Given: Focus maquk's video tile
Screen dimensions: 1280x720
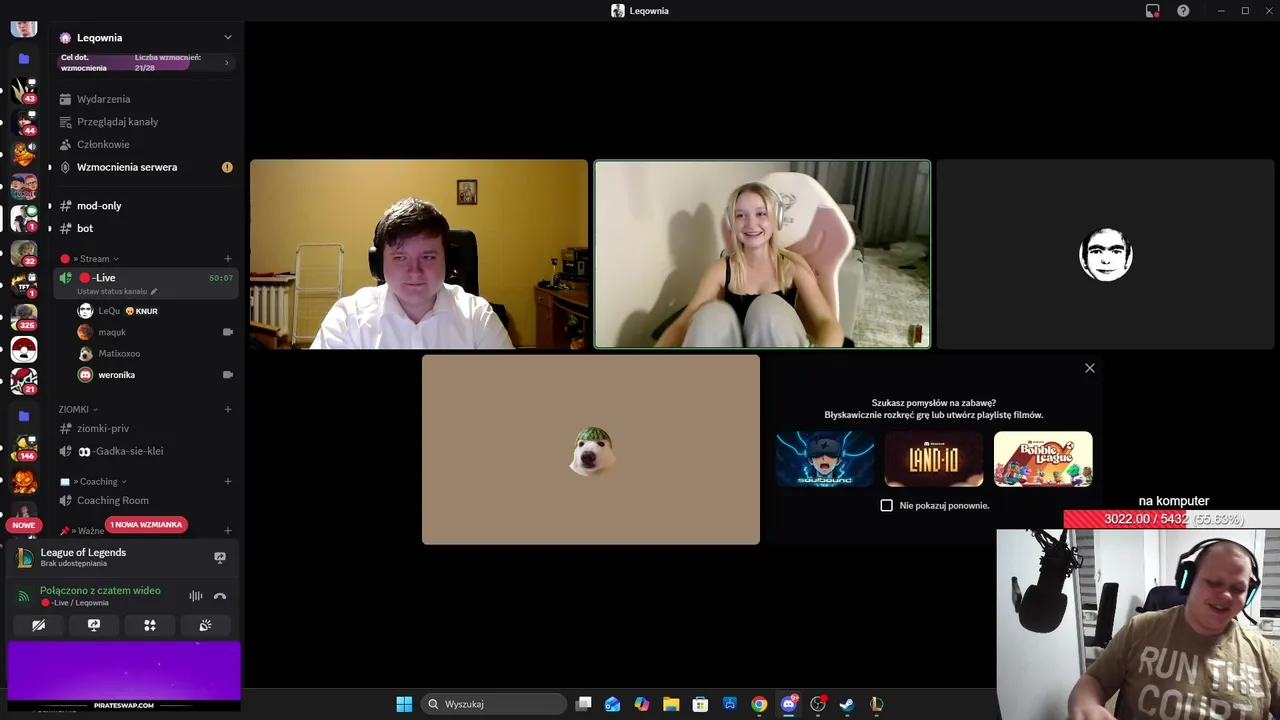Looking at the screenshot, I should (419, 254).
